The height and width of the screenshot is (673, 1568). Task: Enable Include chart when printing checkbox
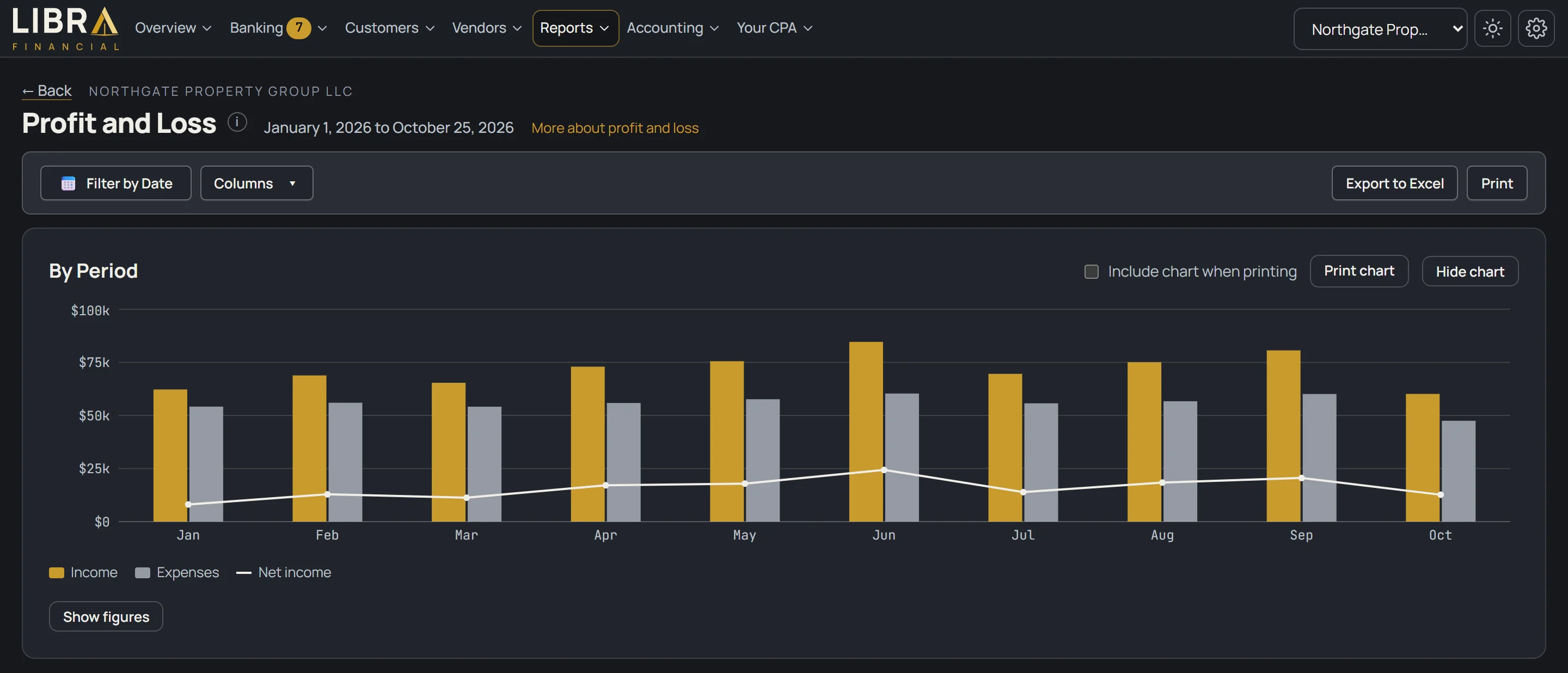tap(1092, 271)
